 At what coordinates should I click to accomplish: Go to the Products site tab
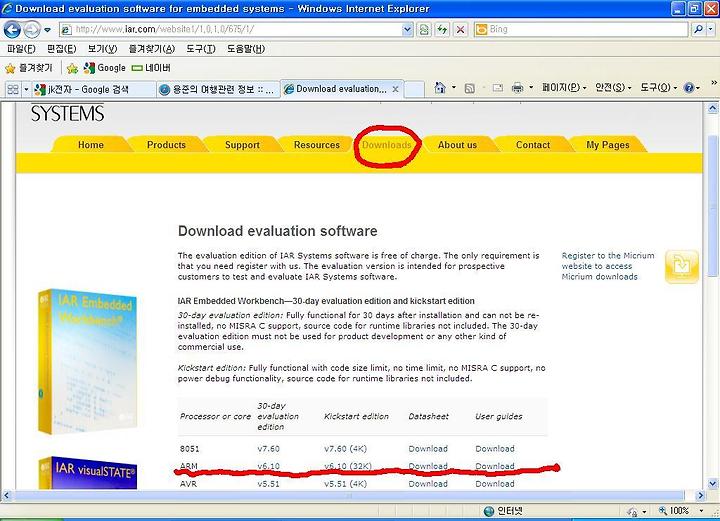[166, 145]
